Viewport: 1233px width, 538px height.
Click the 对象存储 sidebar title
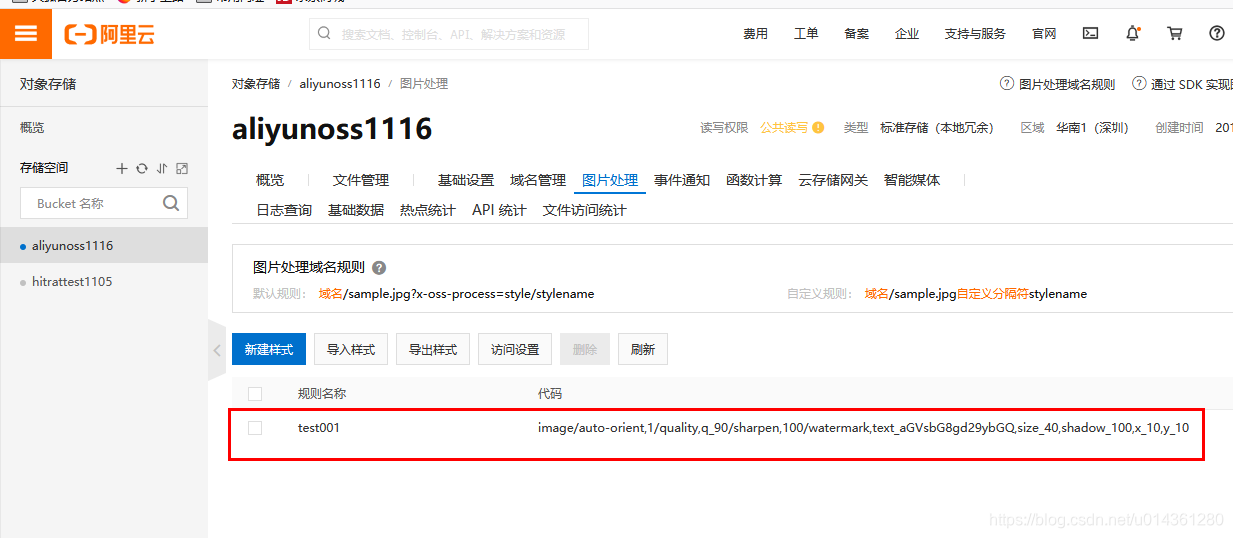click(x=48, y=84)
